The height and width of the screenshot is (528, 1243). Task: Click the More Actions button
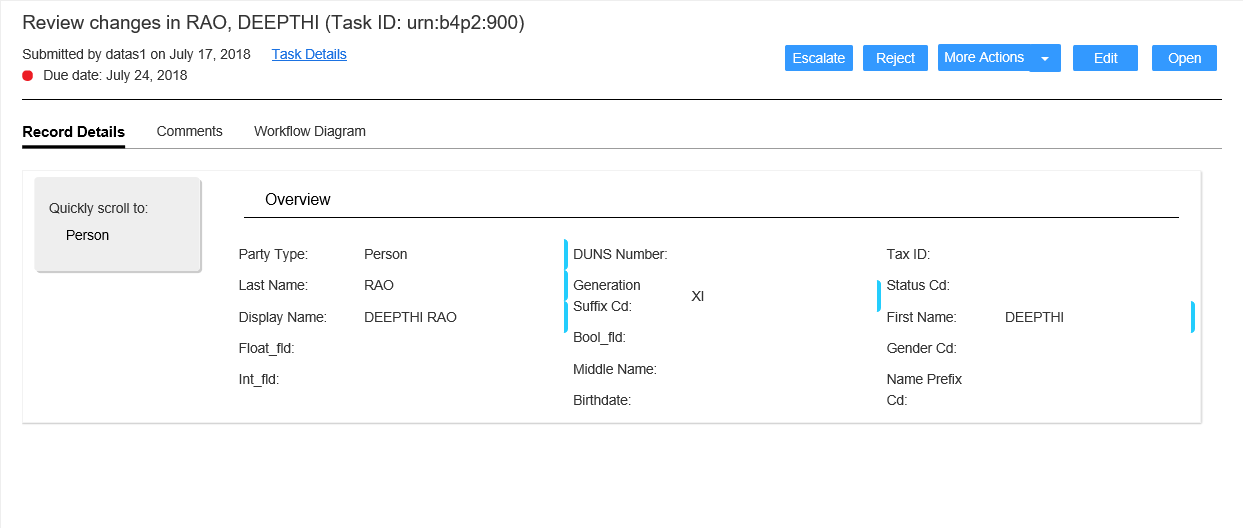tap(983, 58)
